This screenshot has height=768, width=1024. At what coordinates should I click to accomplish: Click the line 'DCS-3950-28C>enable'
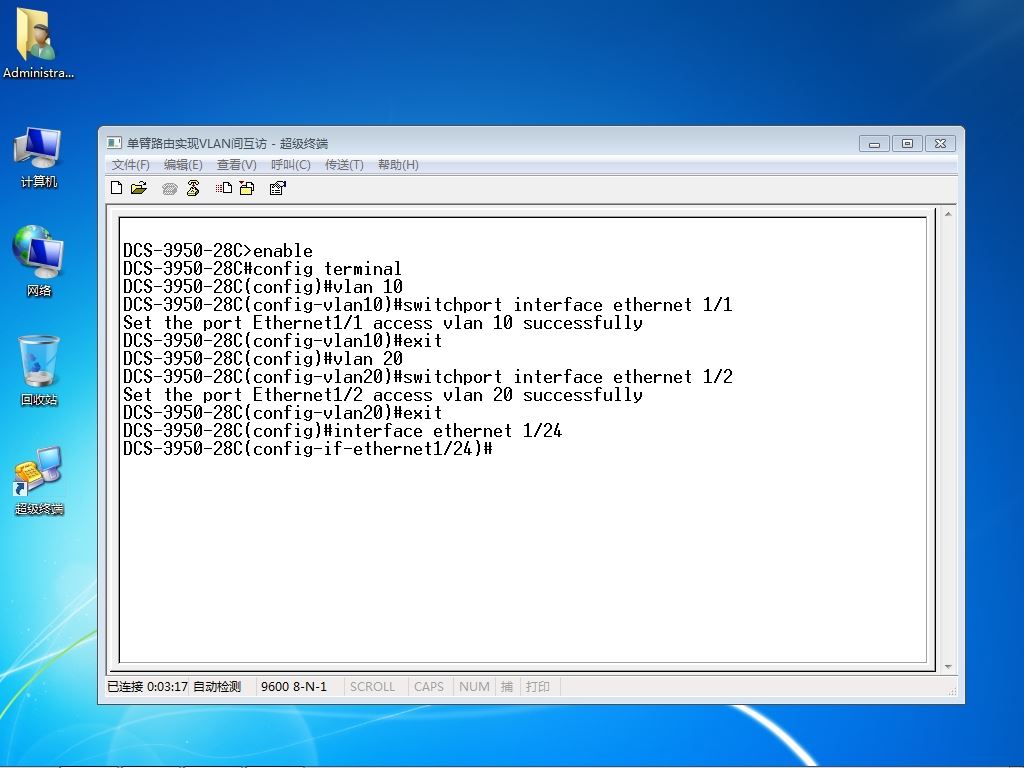click(218, 251)
